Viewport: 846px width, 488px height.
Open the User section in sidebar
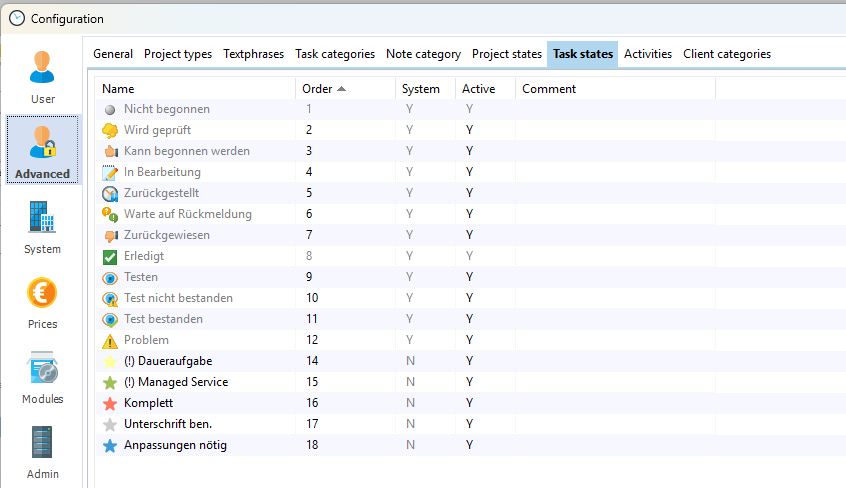click(x=42, y=76)
